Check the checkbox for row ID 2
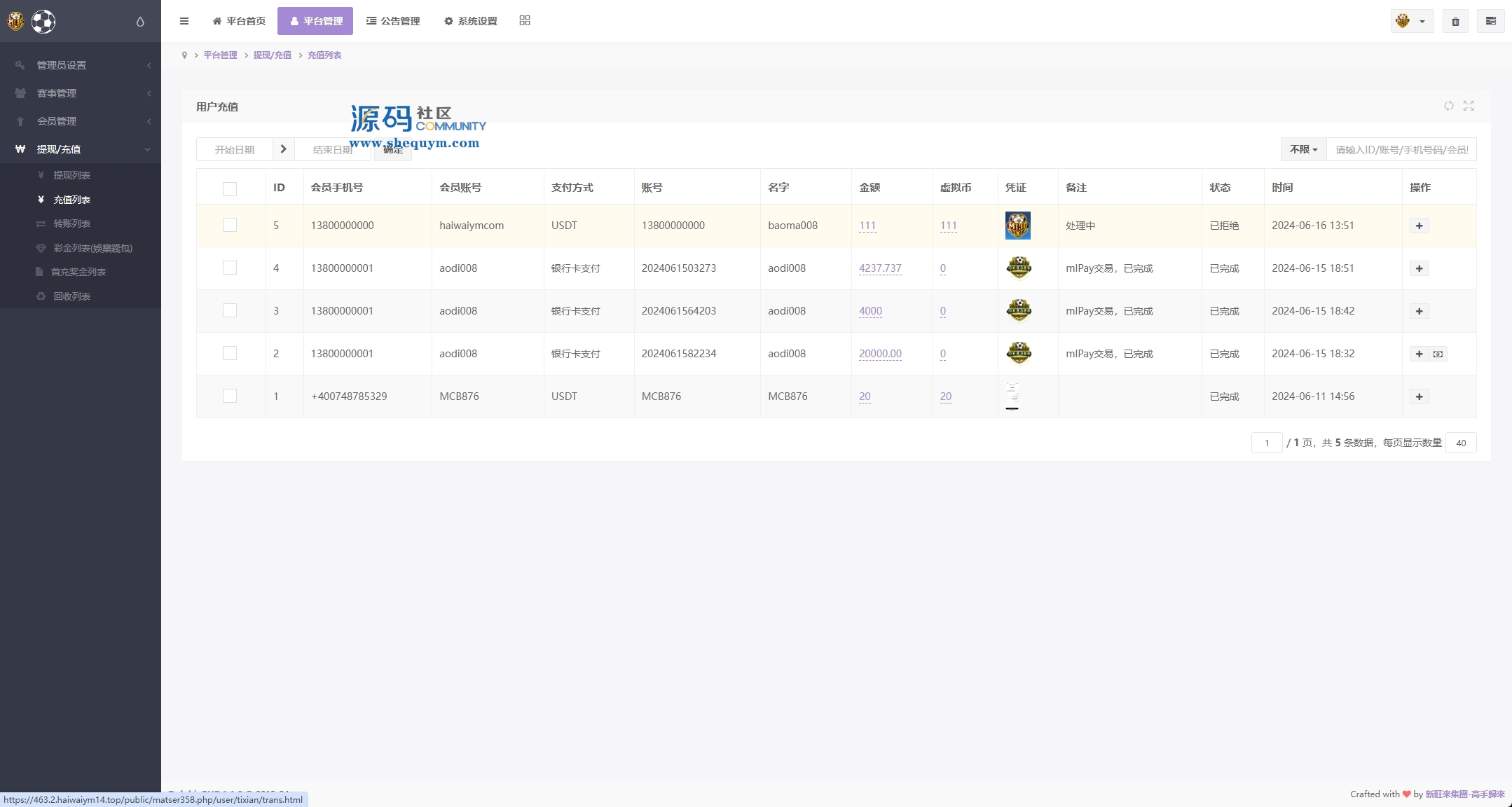The height and width of the screenshot is (807, 1512). click(x=230, y=353)
